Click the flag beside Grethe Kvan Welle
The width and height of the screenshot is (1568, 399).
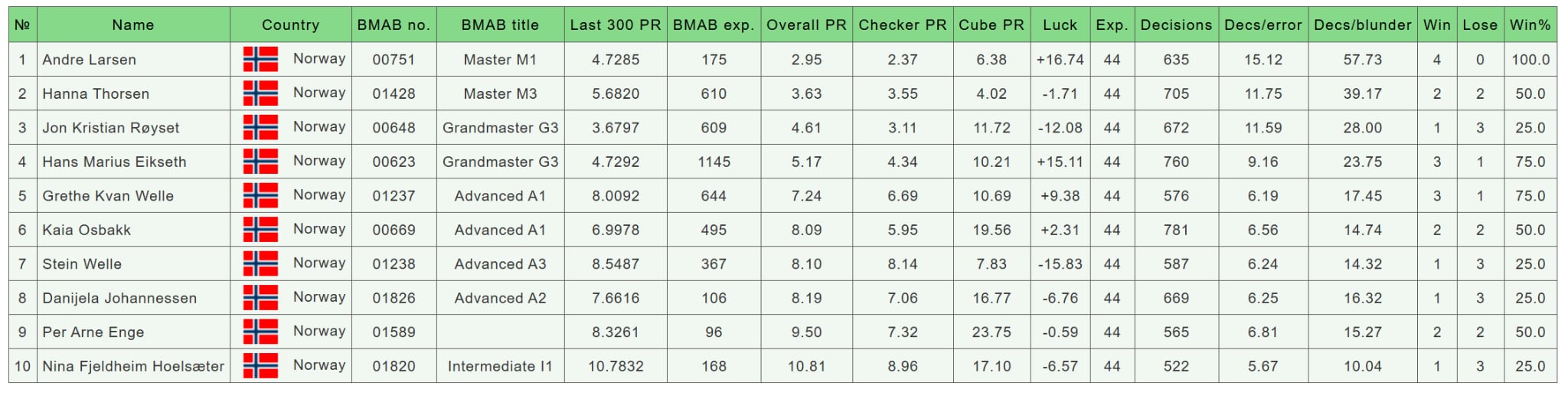(260, 195)
